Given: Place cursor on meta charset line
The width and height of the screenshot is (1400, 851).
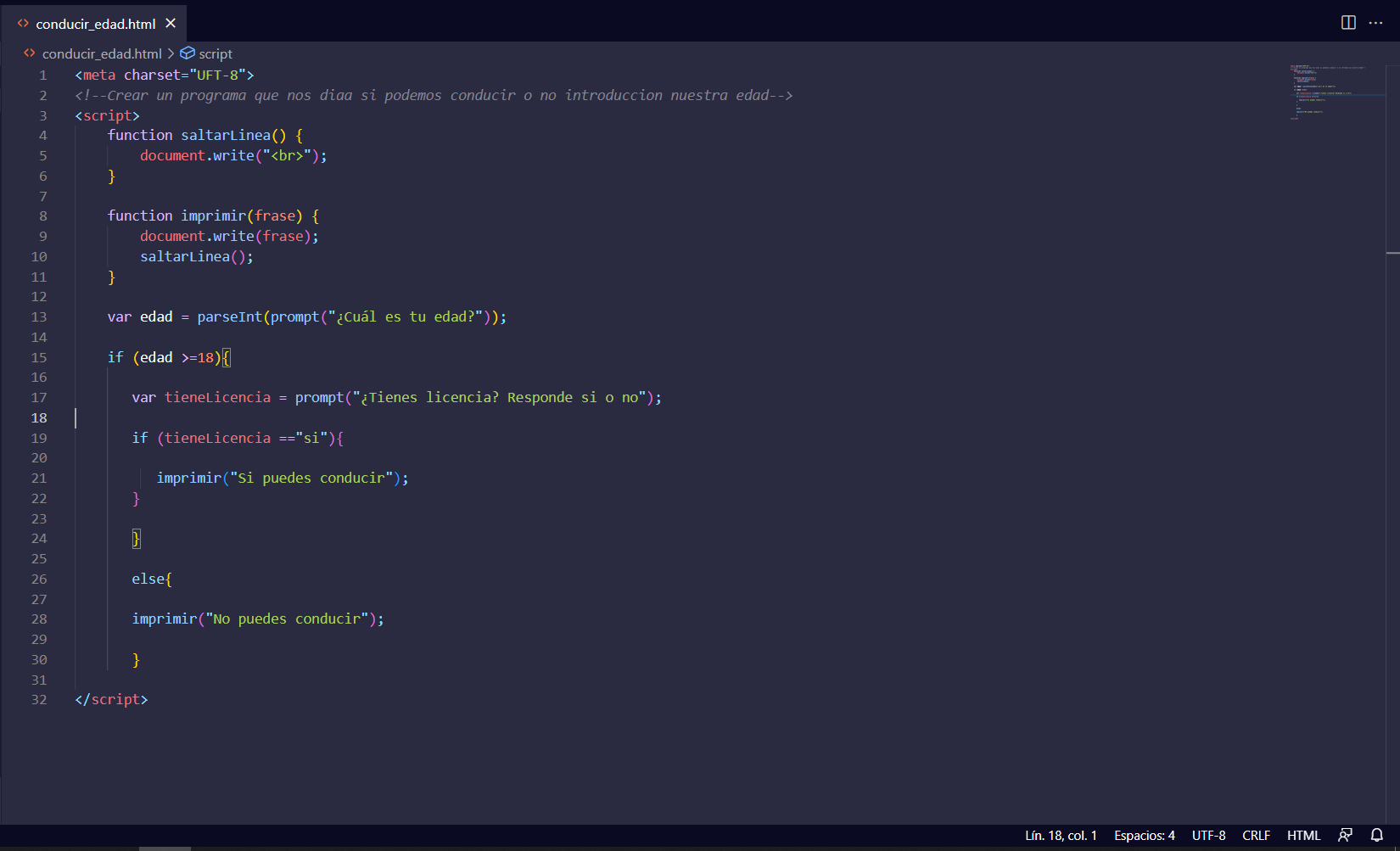Looking at the screenshot, I should point(165,75).
